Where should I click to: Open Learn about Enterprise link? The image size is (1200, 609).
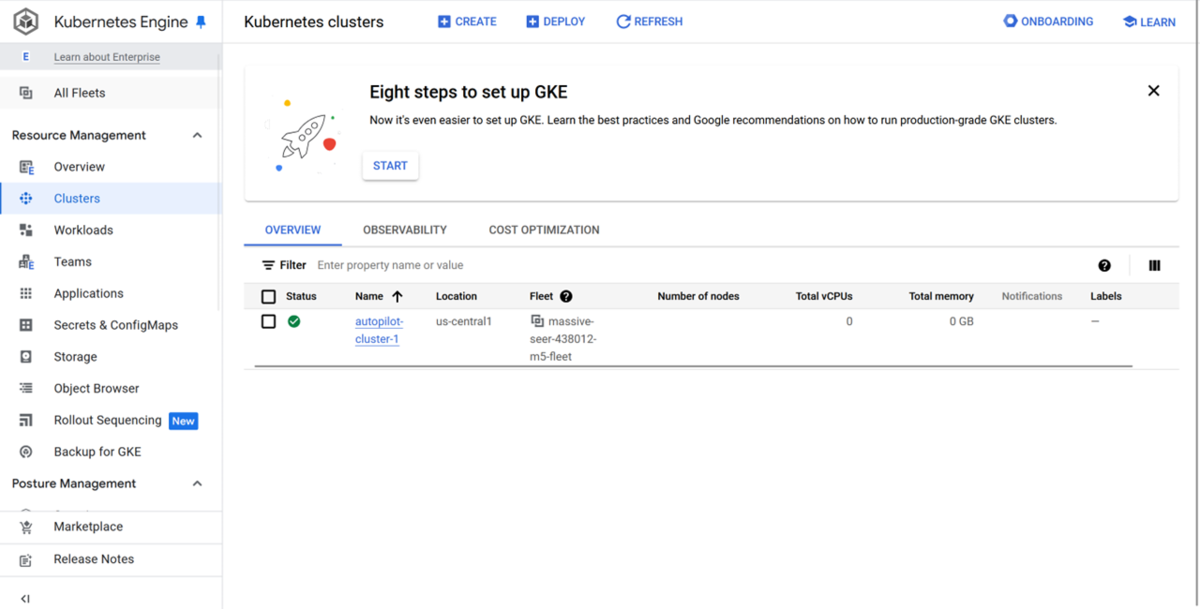tap(107, 57)
